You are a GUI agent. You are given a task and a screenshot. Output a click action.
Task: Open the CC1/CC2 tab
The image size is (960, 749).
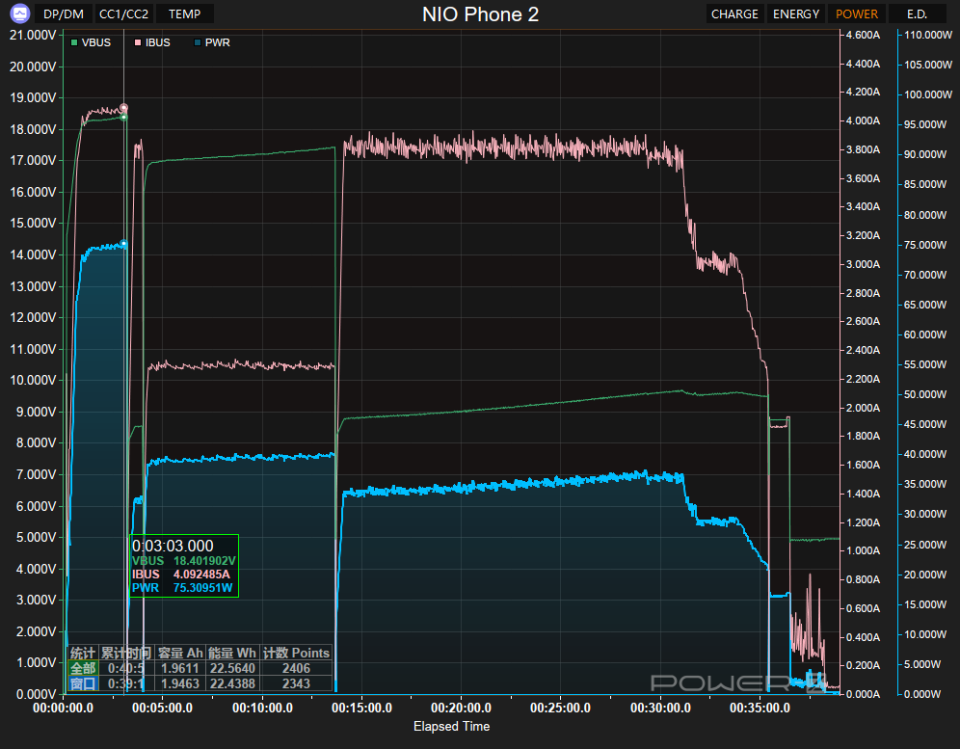[122, 14]
